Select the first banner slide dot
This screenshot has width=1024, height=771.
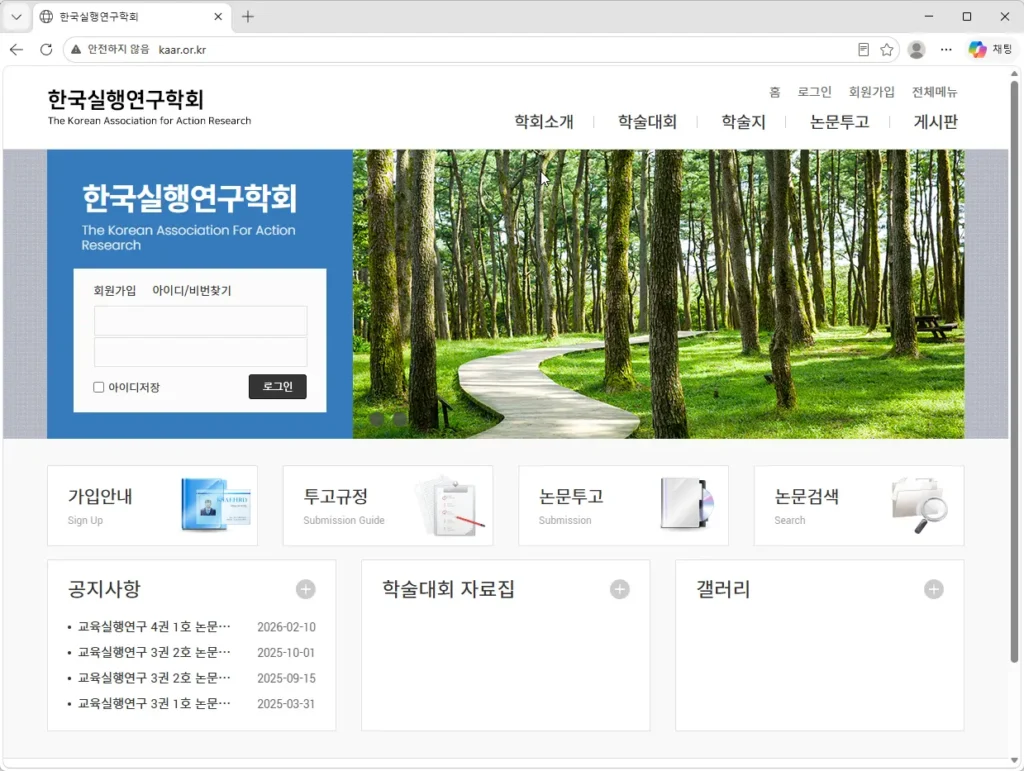(376, 419)
